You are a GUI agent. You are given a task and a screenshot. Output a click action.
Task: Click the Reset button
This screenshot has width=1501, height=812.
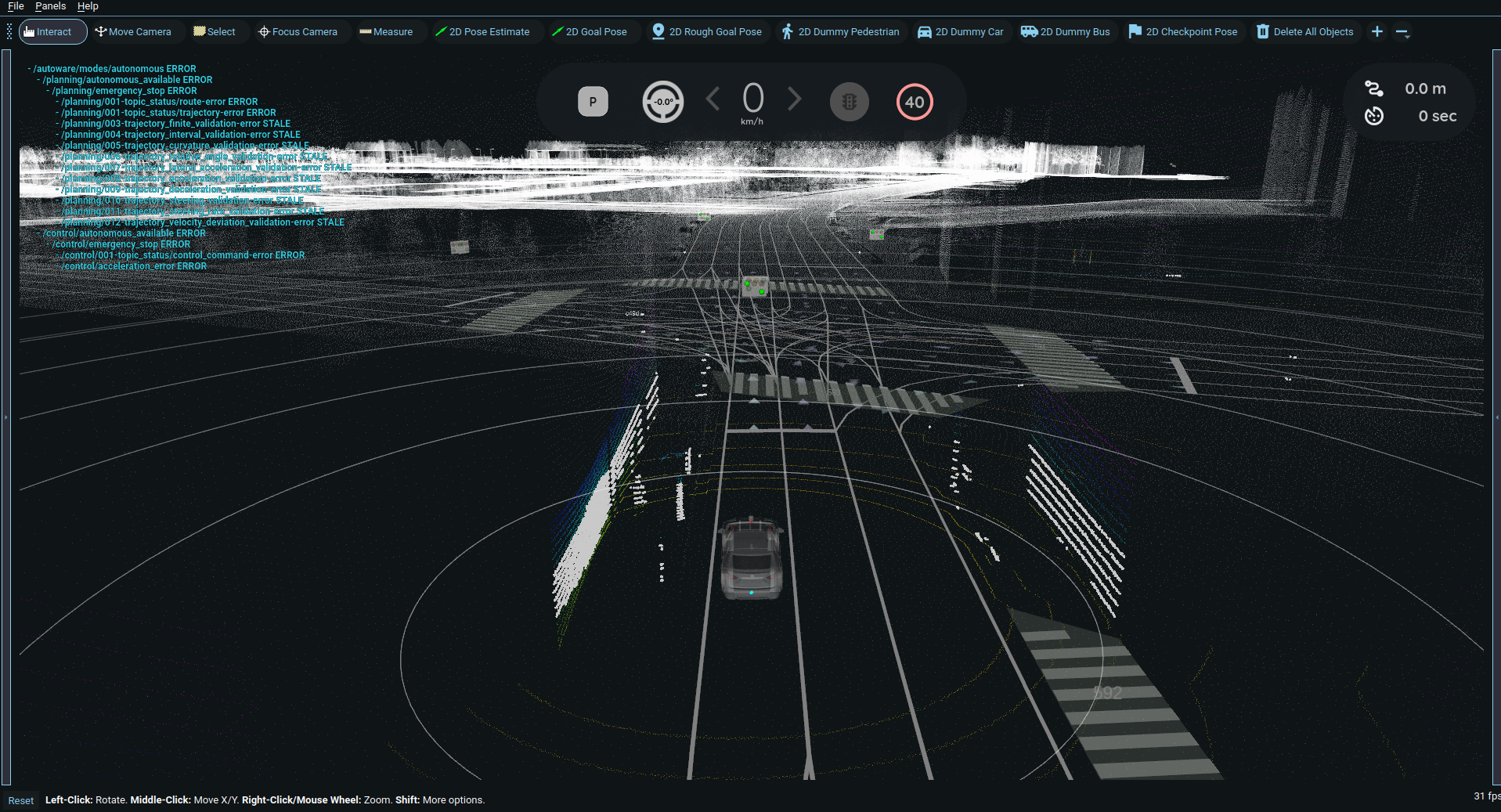20,800
